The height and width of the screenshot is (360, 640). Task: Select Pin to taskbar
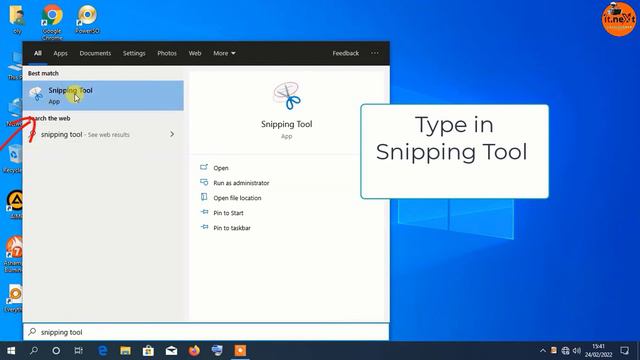click(x=232, y=228)
